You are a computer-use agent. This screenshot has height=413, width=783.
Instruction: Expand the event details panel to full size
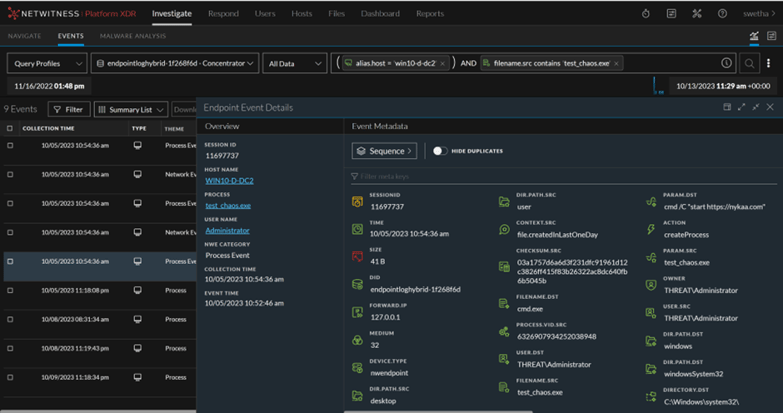(741, 107)
